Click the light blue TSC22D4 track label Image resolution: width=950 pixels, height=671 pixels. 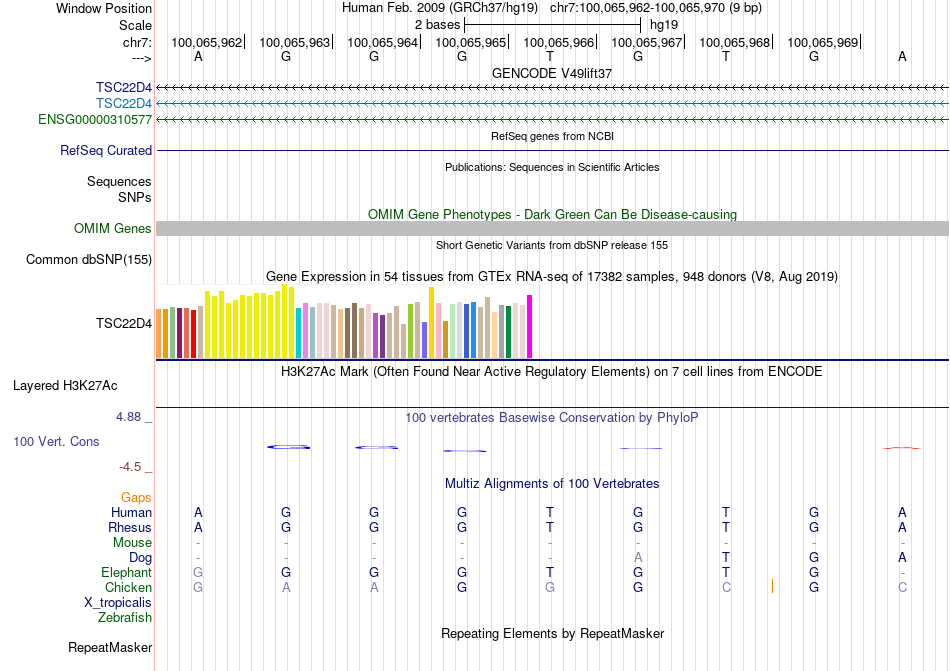(x=124, y=103)
